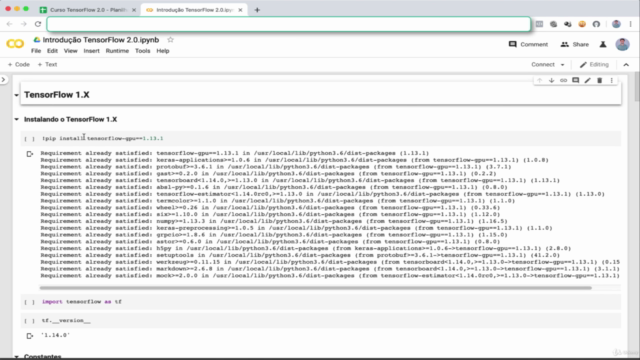Click the TensorFlow 1.X heading text
Viewport: 640px width, 360px height.
(x=57, y=95)
